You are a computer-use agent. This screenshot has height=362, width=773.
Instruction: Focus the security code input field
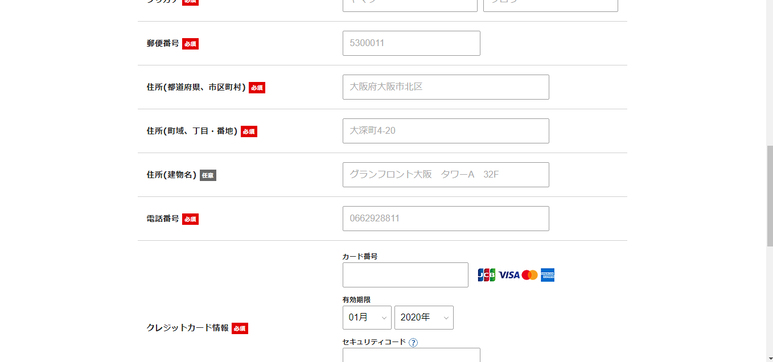(x=411, y=355)
